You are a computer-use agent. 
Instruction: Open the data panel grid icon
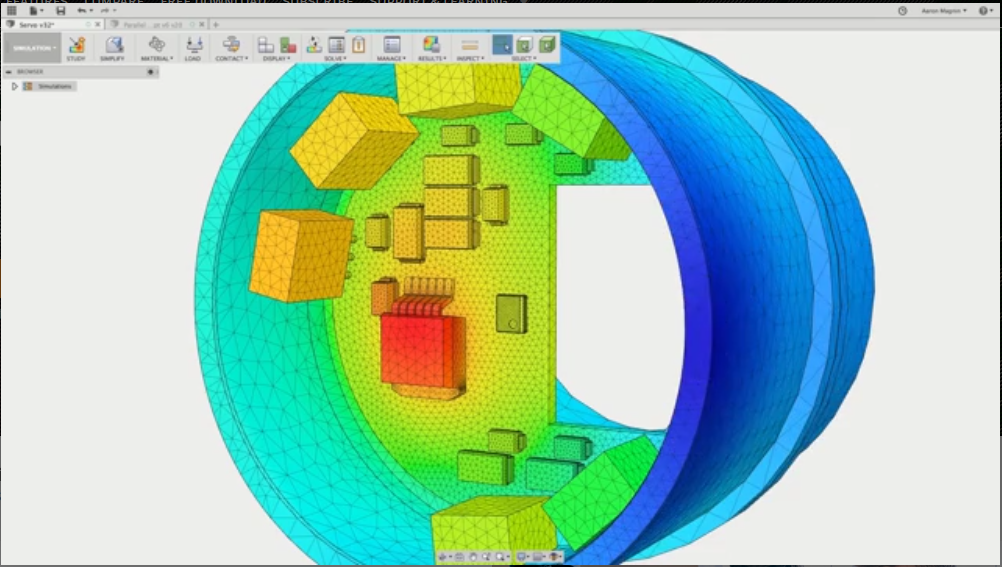(12, 10)
